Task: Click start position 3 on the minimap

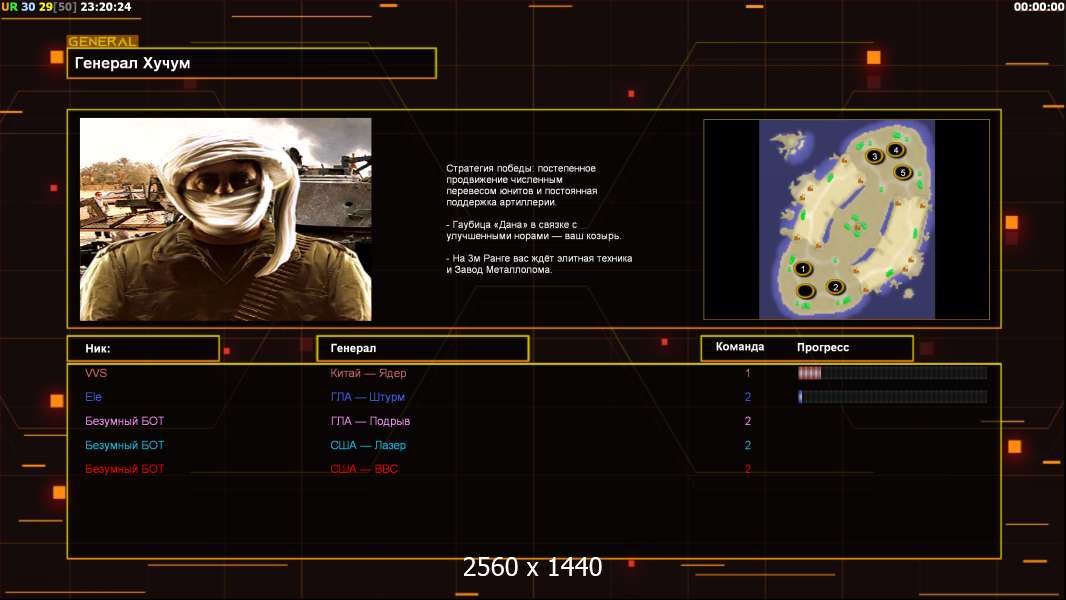Action: (x=874, y=156)
